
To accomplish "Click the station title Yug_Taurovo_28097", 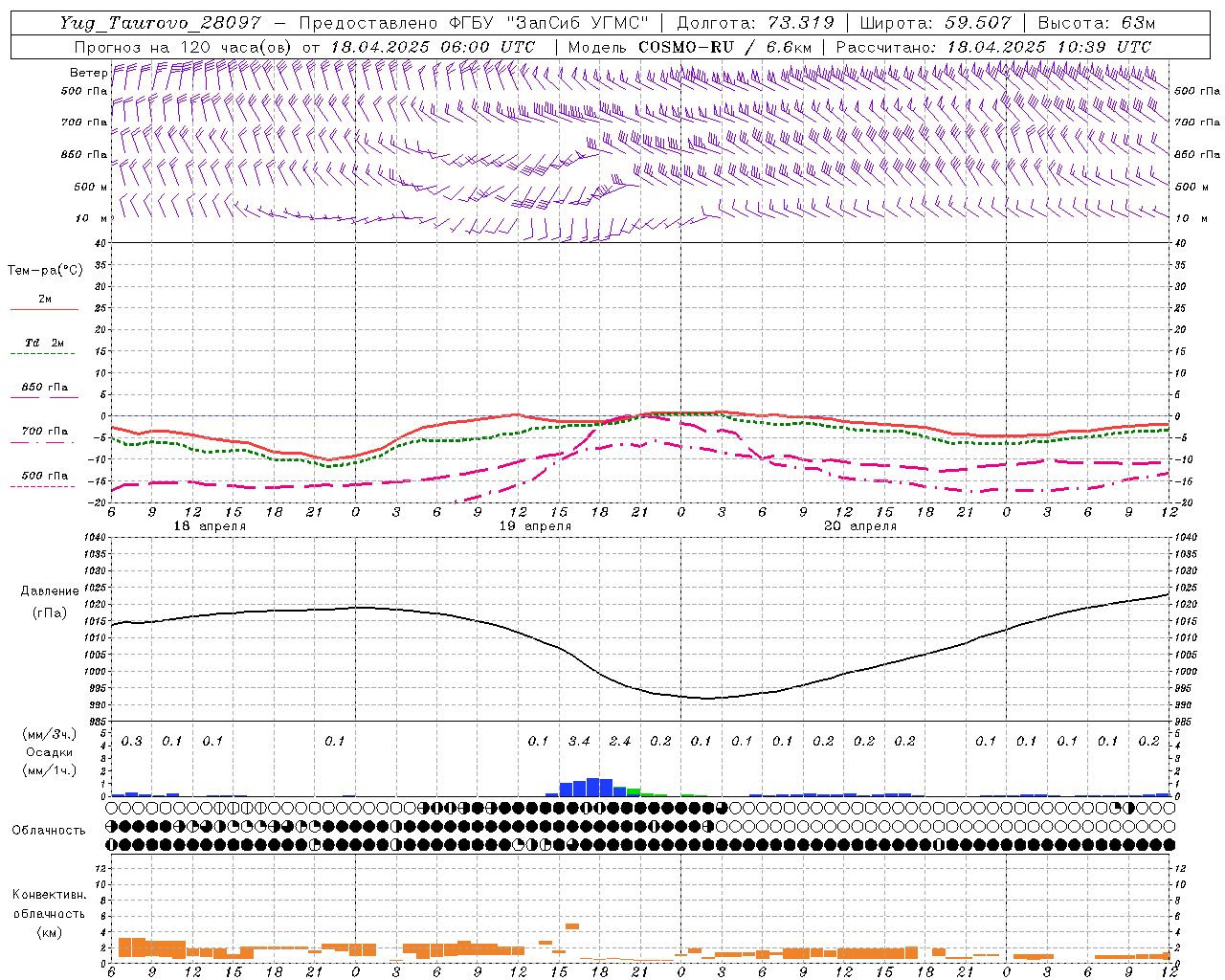I will tap(160, 23).
